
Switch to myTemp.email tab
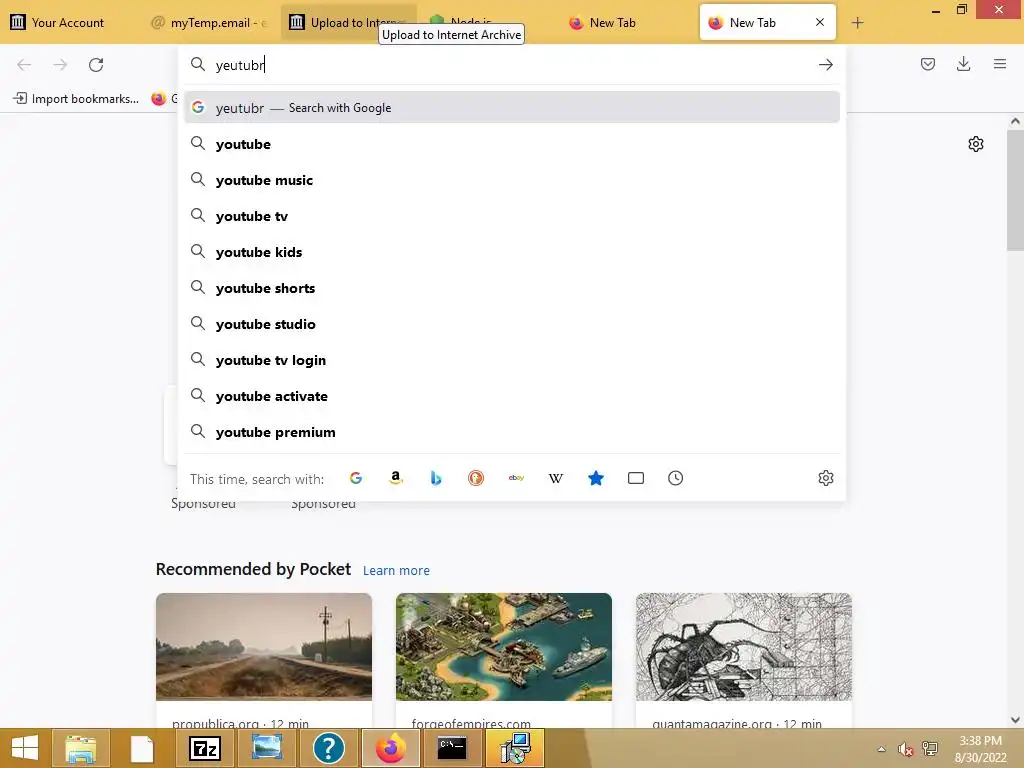(x=210, y=22)
